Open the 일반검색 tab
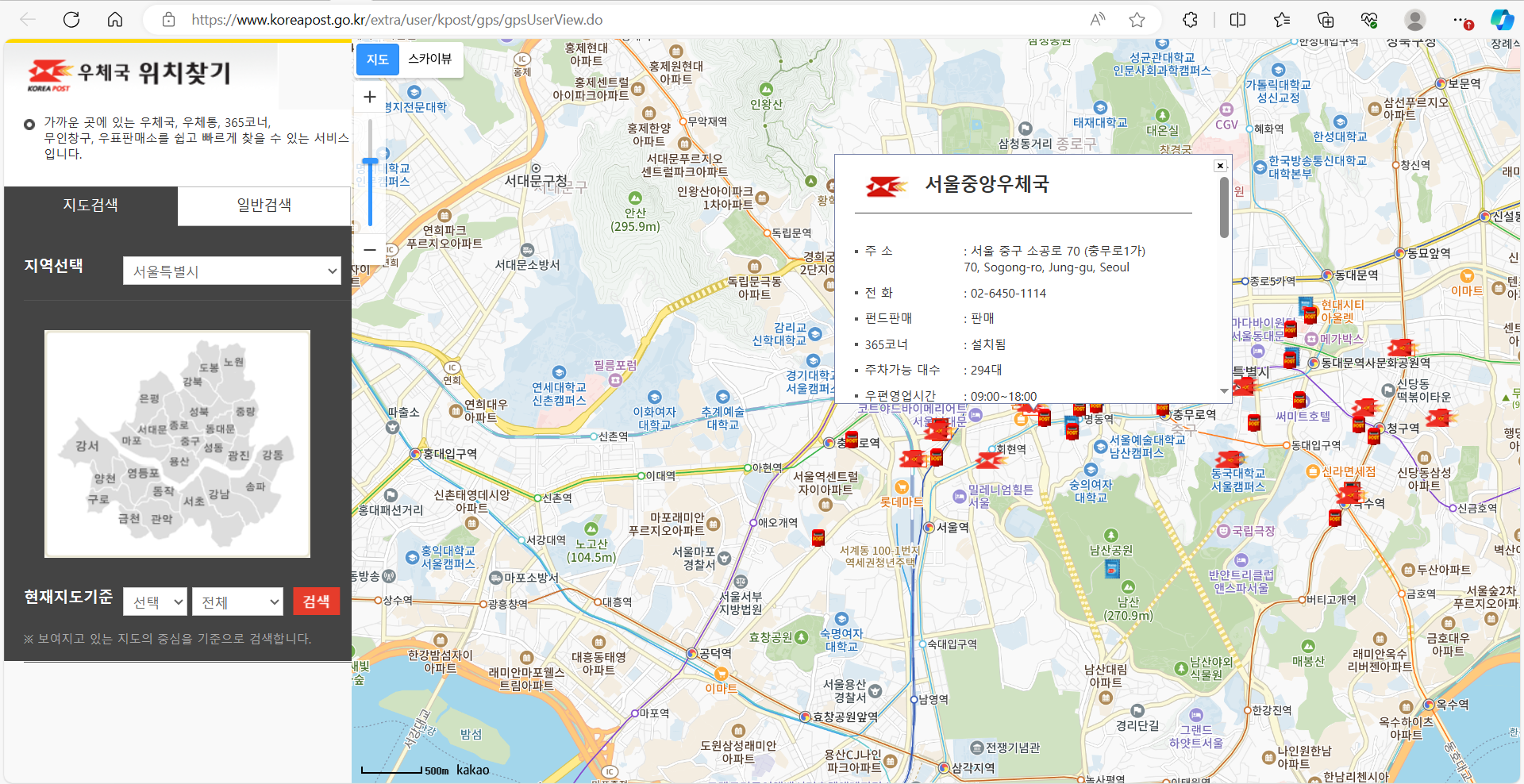The width and height of the screenshot is (1524, 784). pyautogui.click(x=264, y=206)
